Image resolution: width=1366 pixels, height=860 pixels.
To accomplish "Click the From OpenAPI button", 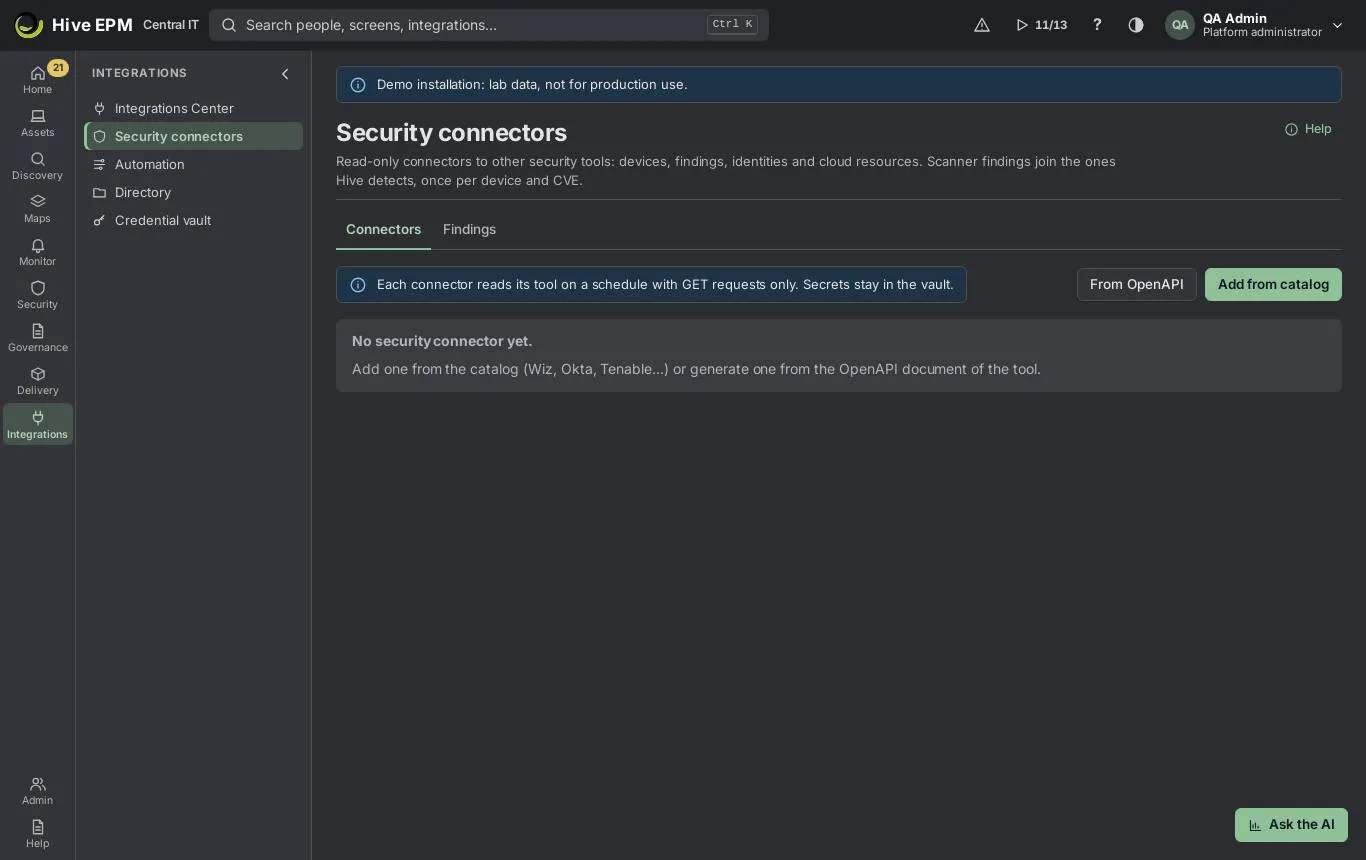I will 1136,284.
